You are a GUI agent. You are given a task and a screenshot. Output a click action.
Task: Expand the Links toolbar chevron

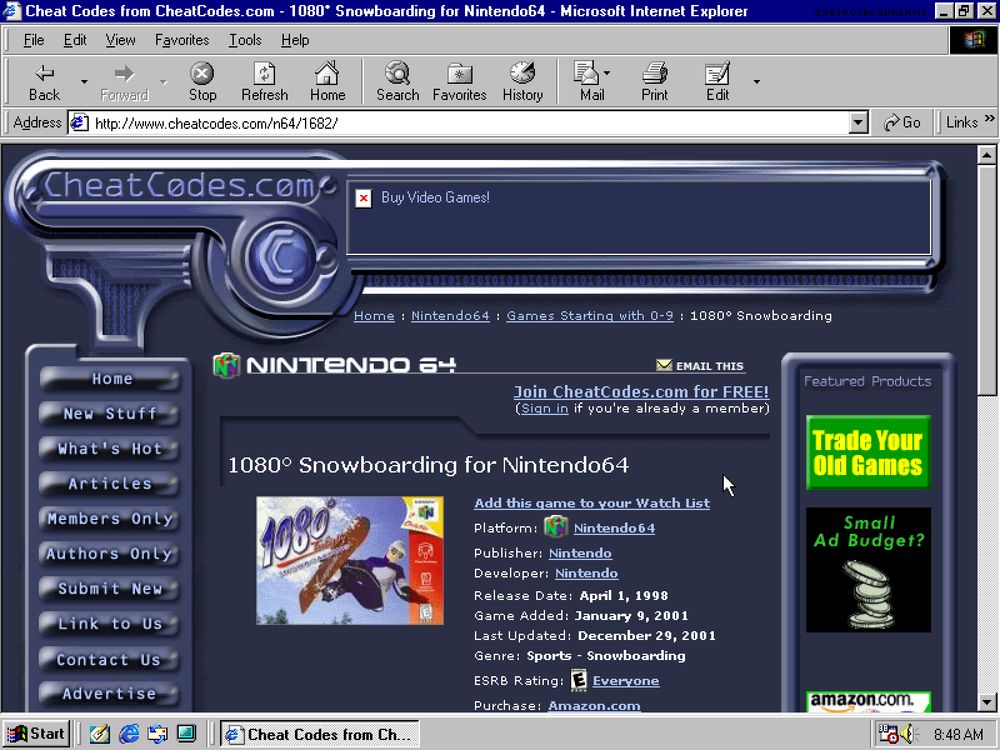pos(989,119)
